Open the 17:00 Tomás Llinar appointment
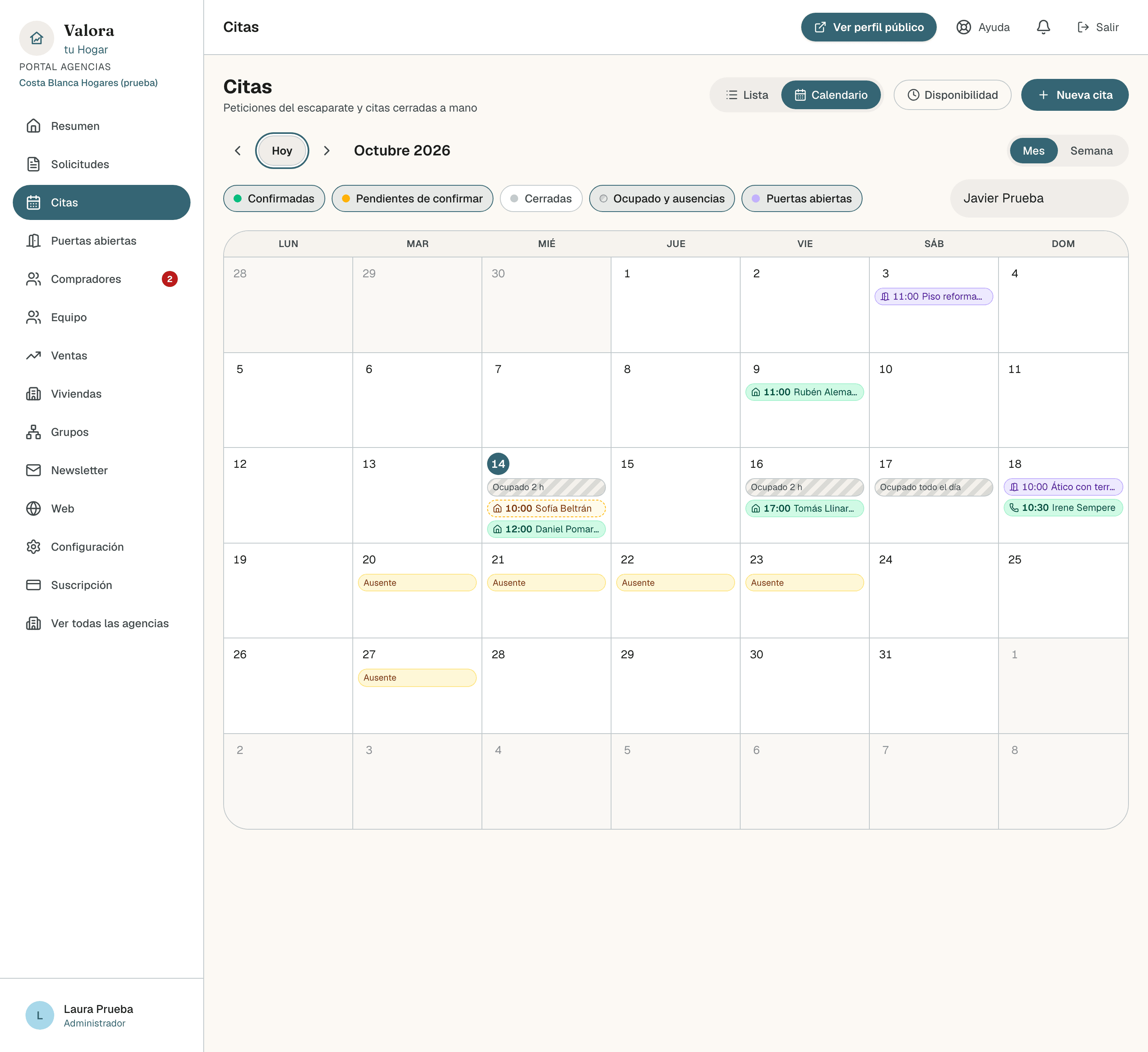The width and height of the screenshot is (1148, 1052). click(804, 508)
